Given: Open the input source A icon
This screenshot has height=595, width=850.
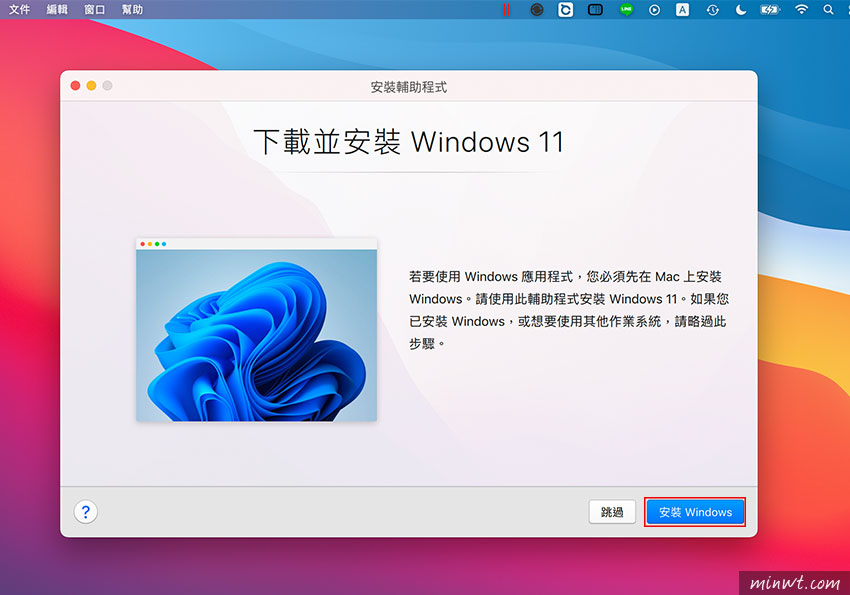Looking at the screenshot, I should click(x=682, y=9).
